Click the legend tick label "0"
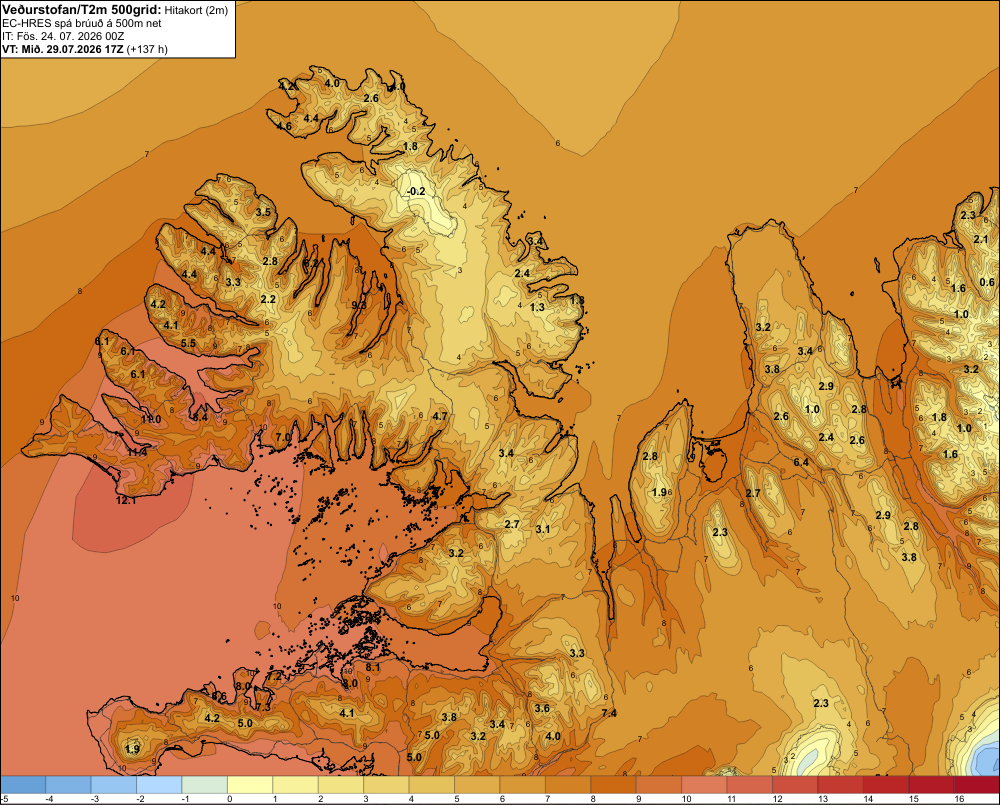Screen dimensions: 1000x805 230,799
